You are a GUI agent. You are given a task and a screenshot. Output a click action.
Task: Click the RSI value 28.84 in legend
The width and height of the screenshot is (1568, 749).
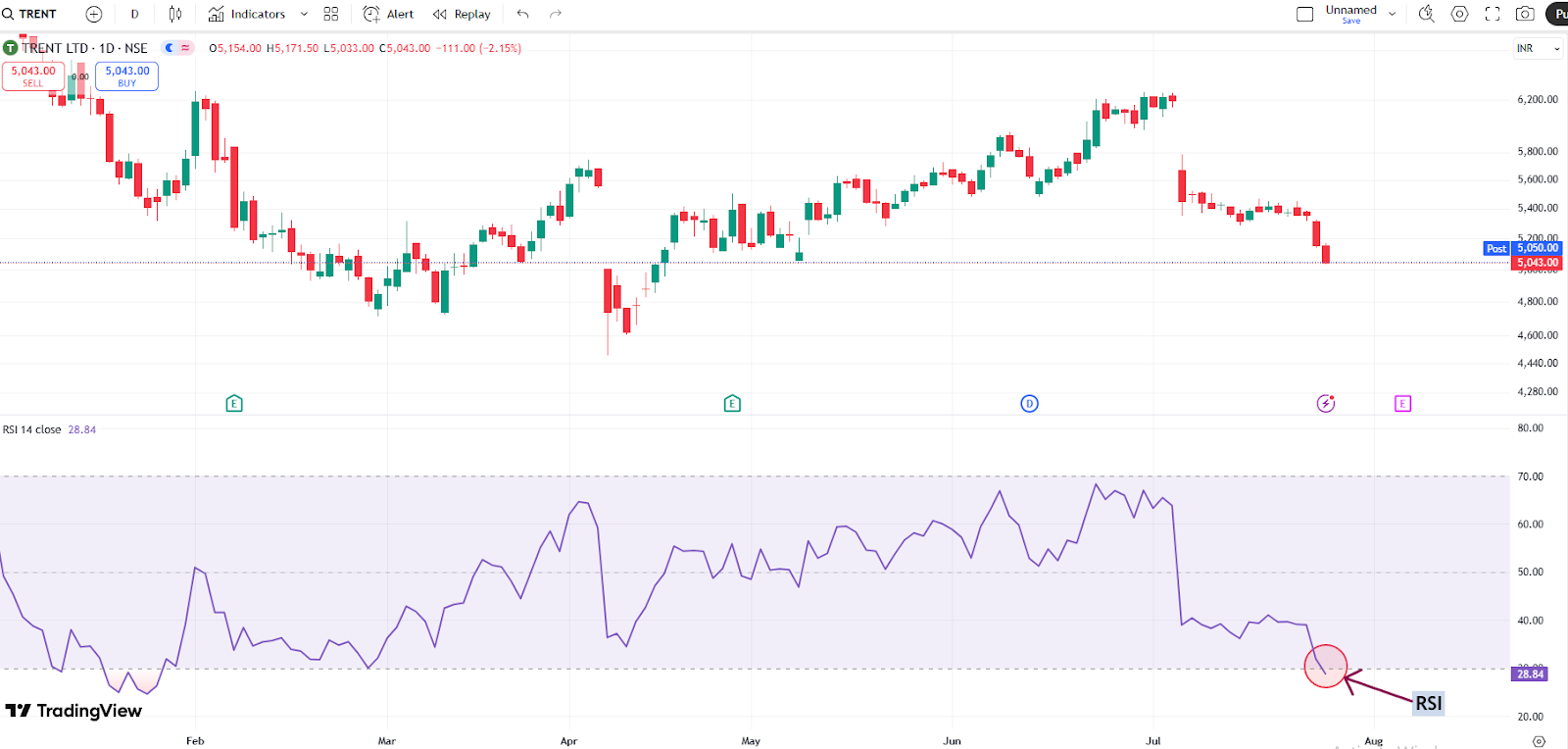(82, 429)
